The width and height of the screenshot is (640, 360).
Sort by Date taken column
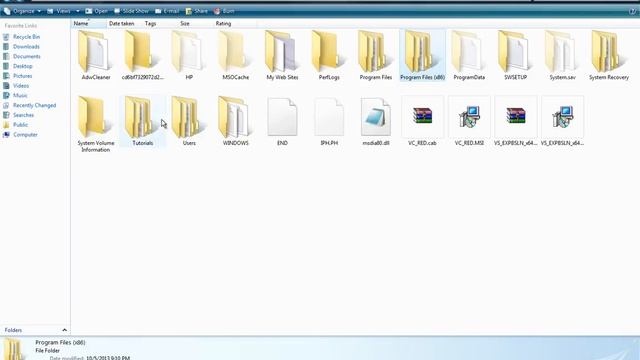click(x=122, y=24)
